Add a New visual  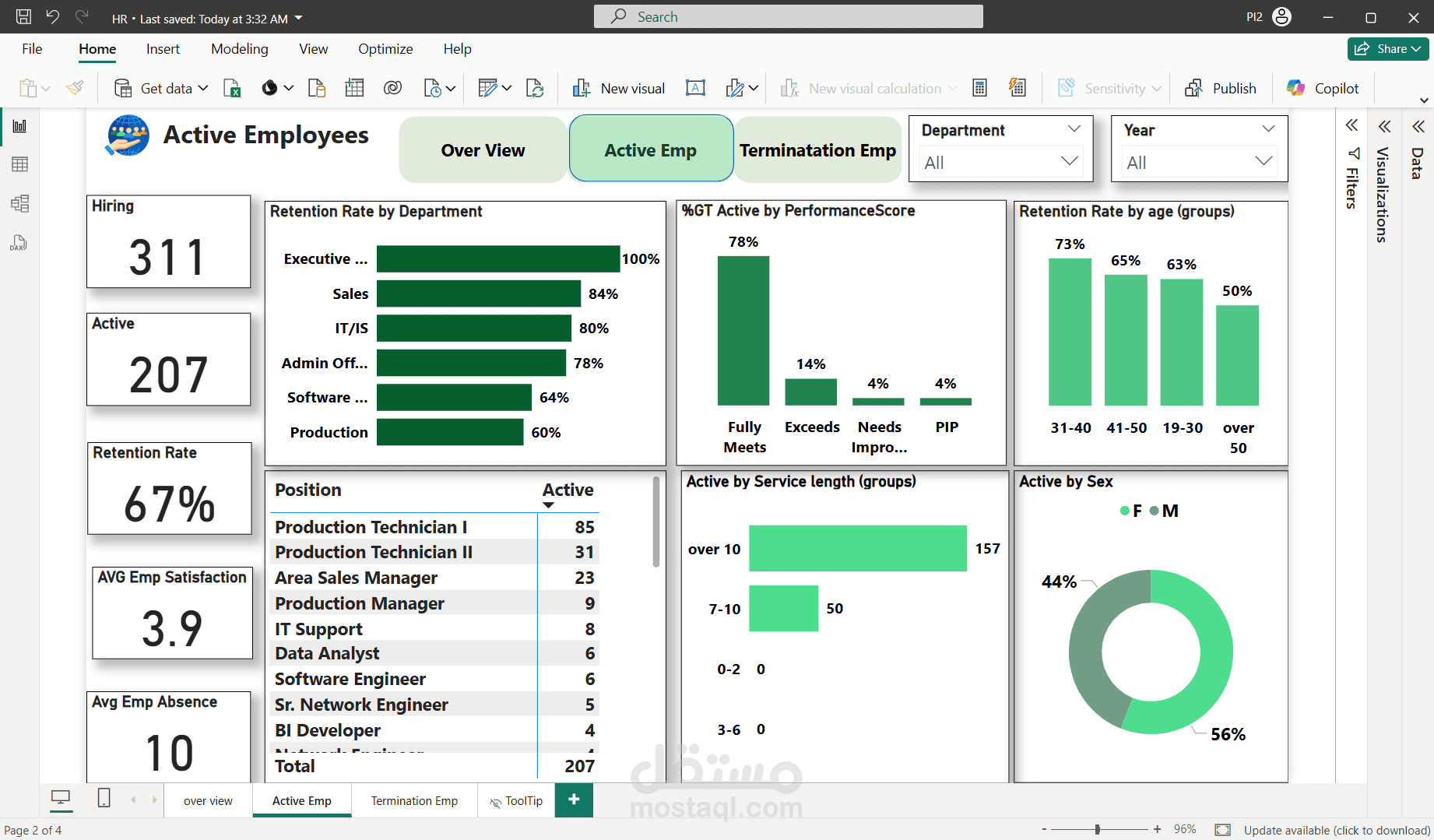click(619, 88)
